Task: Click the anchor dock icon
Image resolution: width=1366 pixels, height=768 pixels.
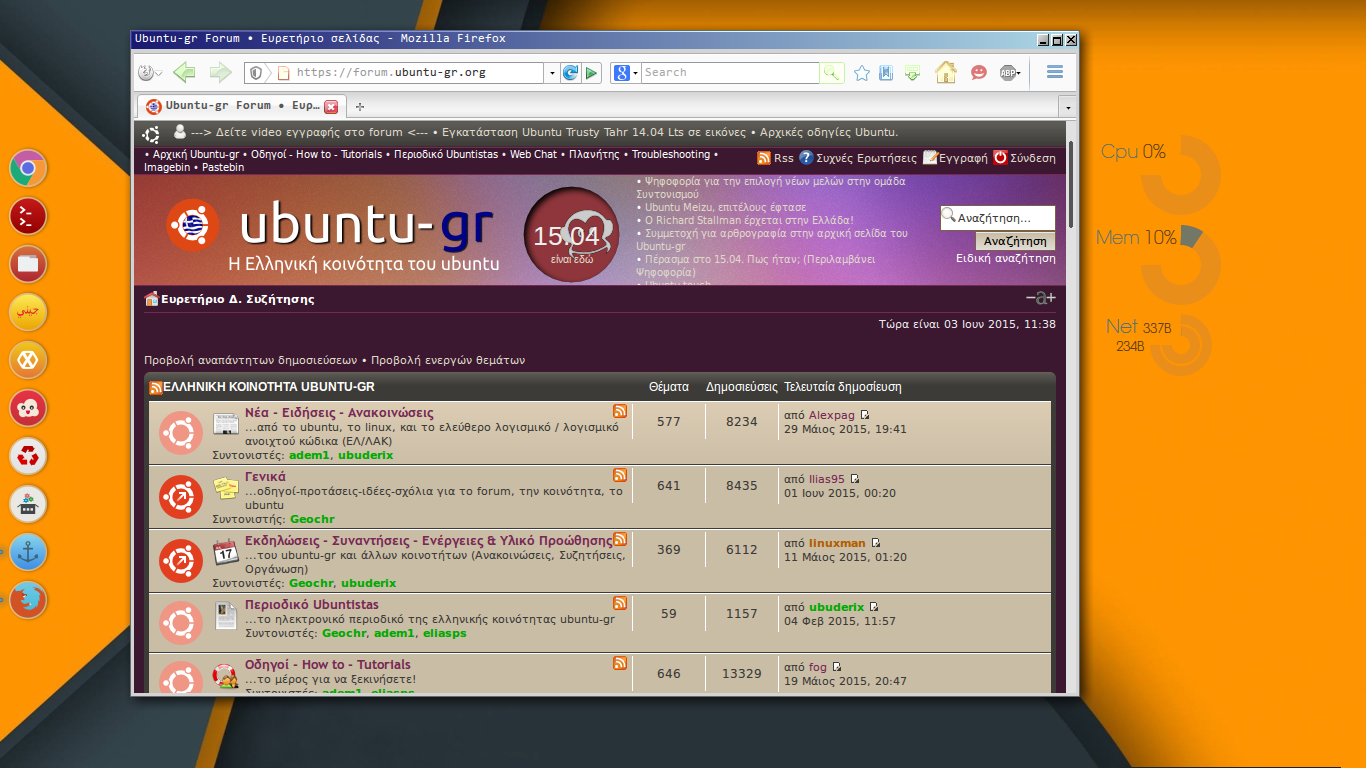Action: pyautogui.click(x=28, y=552)
